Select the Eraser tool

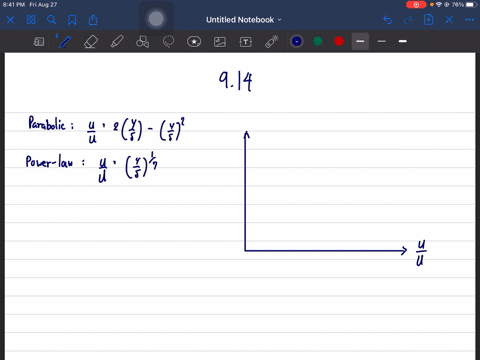tap(91, 42)
